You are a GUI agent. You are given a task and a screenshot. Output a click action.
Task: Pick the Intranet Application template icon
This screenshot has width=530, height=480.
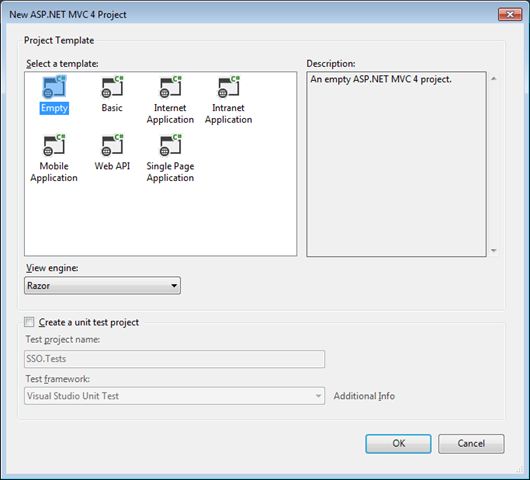coord(228,87)
